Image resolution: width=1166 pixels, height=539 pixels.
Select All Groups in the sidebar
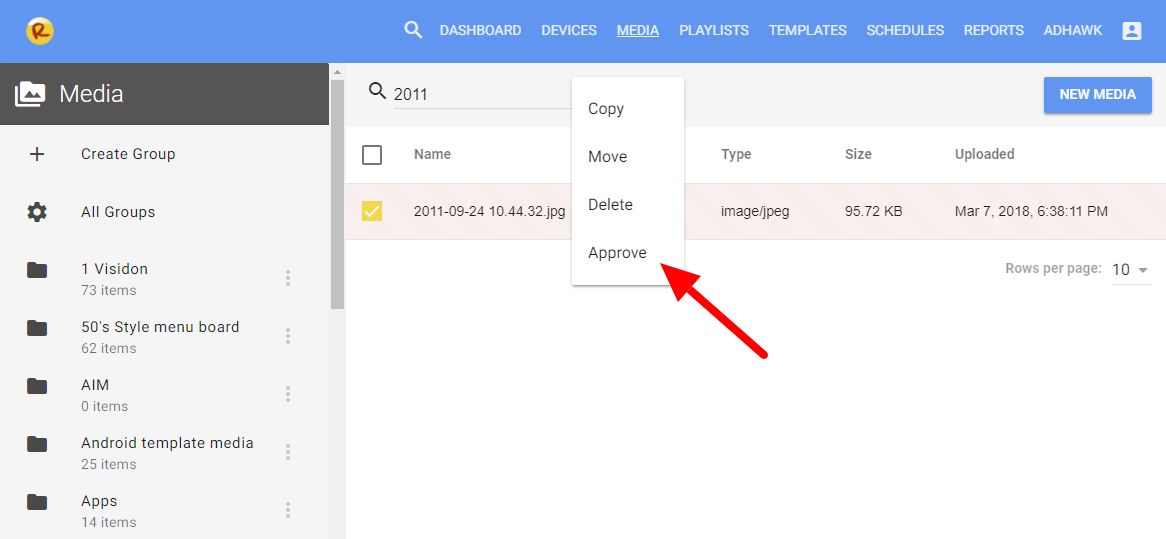[x=118, y=212]
